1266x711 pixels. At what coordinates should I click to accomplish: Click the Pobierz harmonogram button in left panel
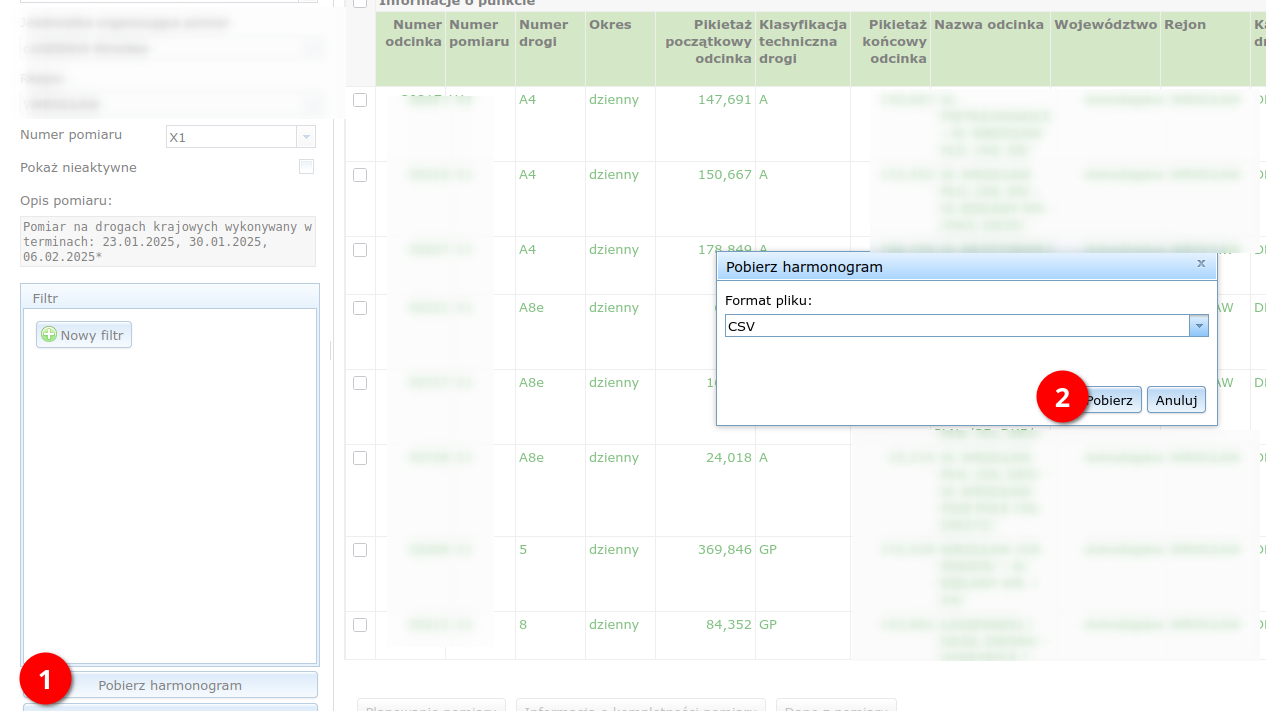[x=170, y=685]
